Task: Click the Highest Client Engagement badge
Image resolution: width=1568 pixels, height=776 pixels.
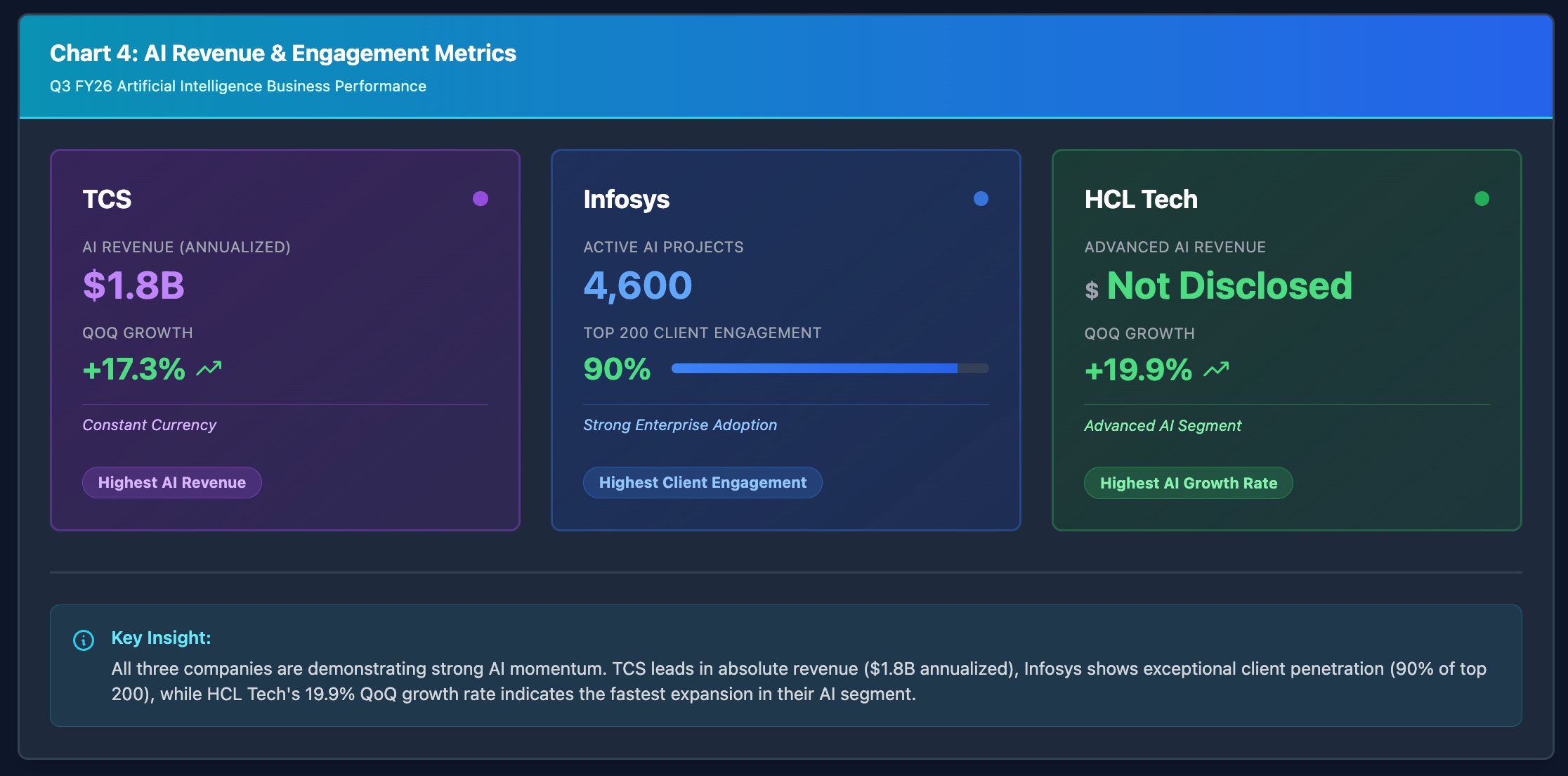Action: tap(703, 483)
